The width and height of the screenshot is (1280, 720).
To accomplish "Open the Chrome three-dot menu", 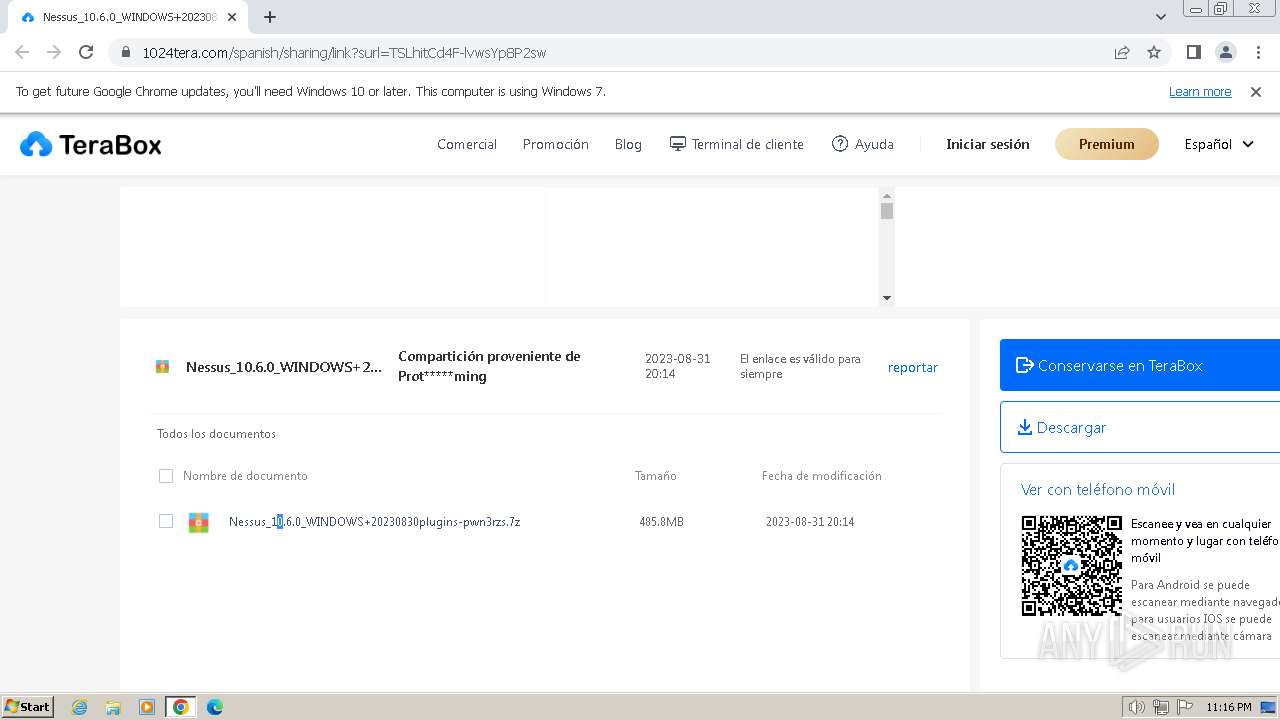I will (1257, 52).
